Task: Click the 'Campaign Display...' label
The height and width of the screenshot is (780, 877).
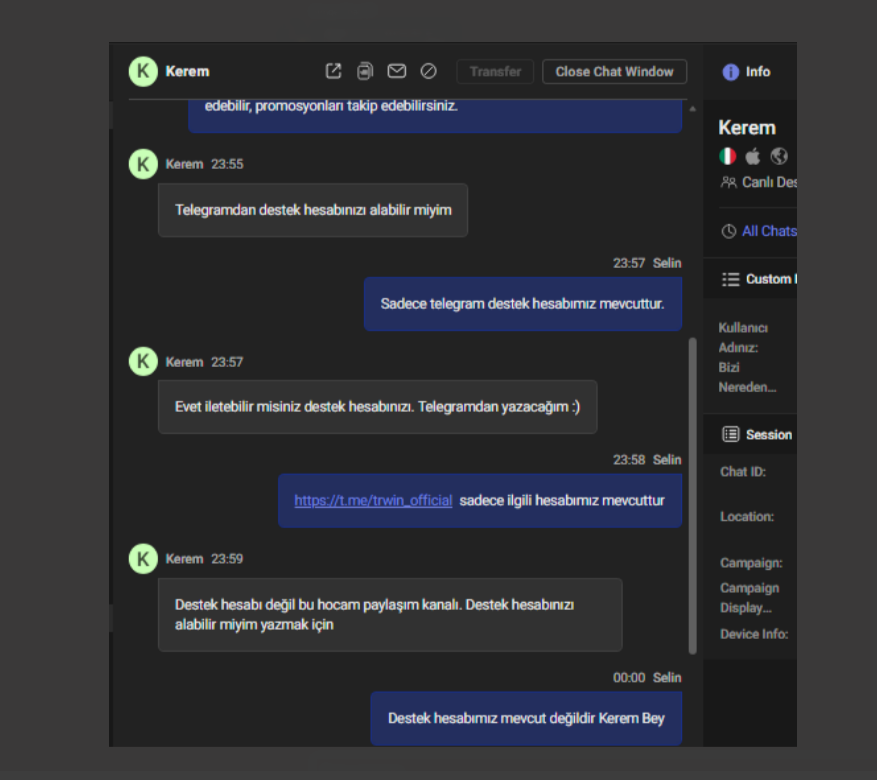Action: (x=749, y=598)
